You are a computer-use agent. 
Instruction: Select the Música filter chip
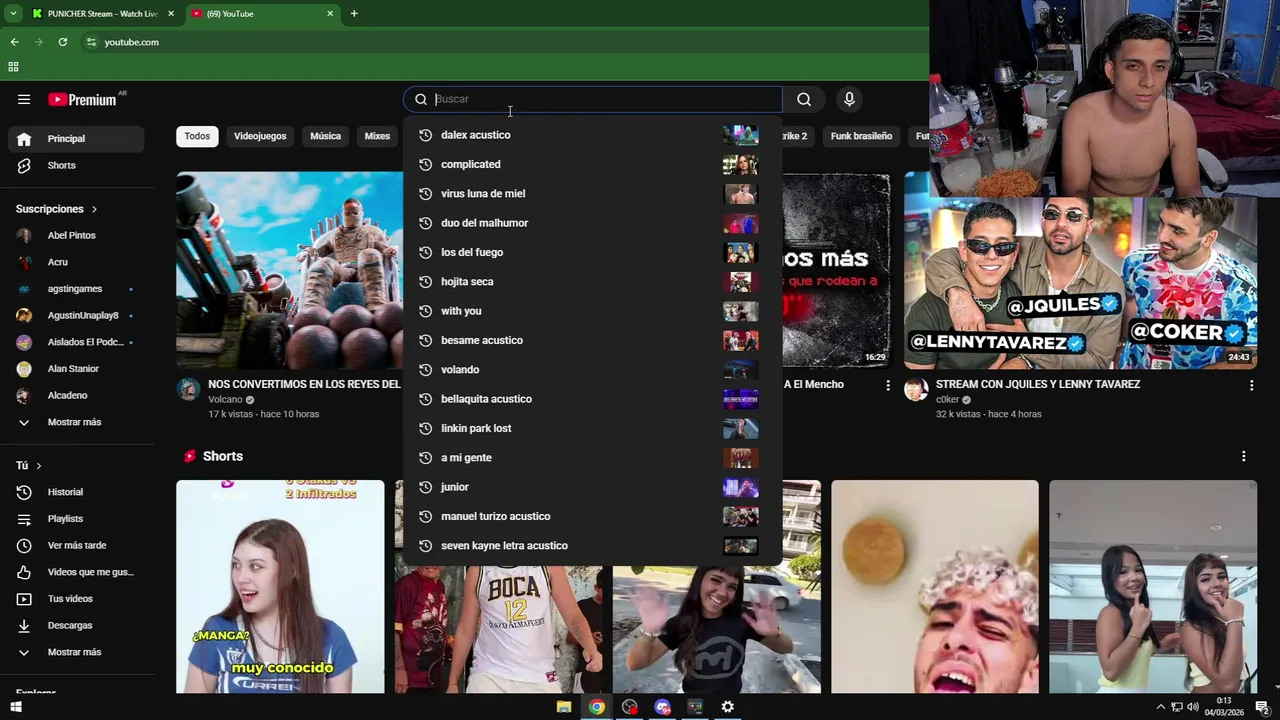(325, 136)
